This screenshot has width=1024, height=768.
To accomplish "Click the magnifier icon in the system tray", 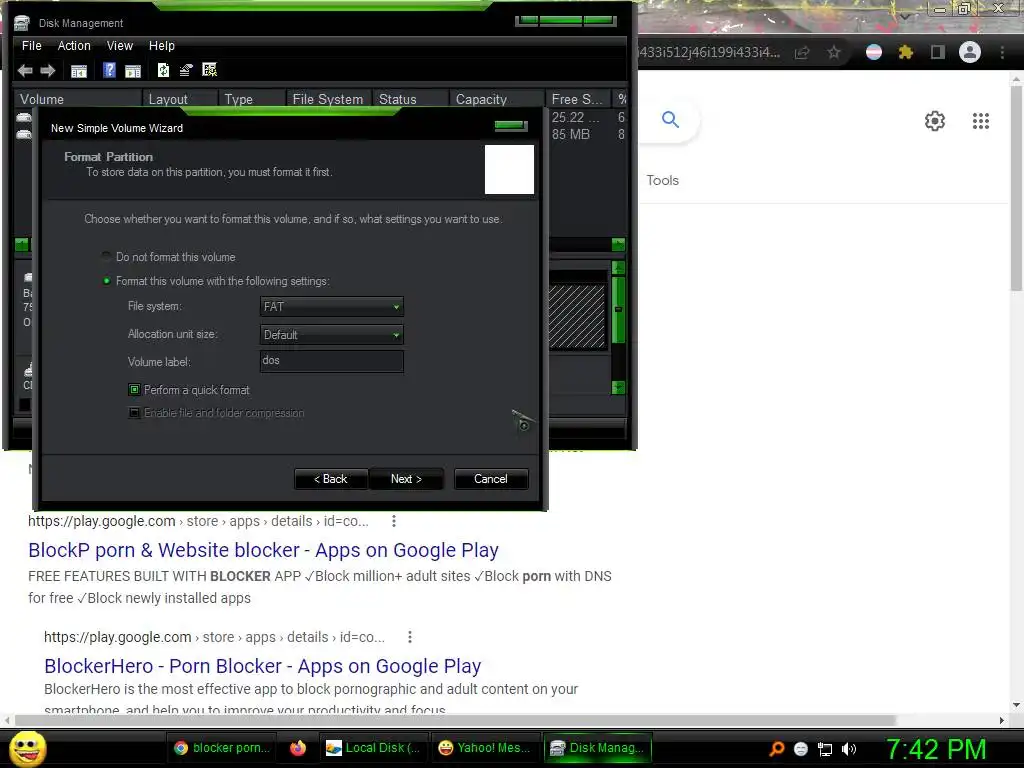I will 776,748.
